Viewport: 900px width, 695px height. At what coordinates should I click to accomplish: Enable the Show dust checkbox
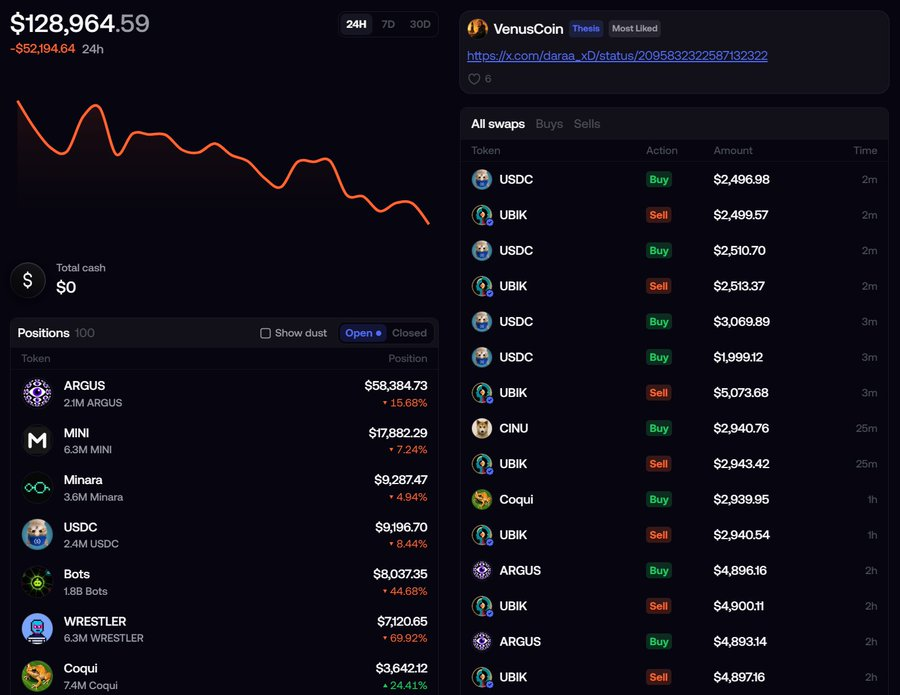coord(265,333)
